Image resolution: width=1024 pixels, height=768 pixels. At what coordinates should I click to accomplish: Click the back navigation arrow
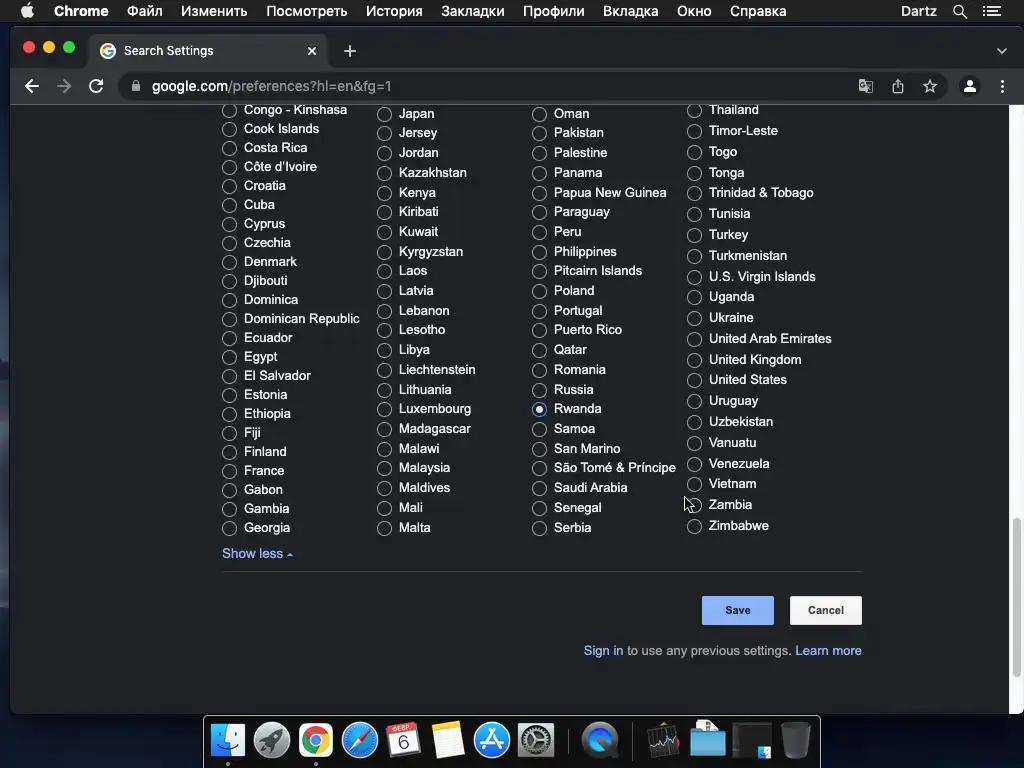click(32, 86)
